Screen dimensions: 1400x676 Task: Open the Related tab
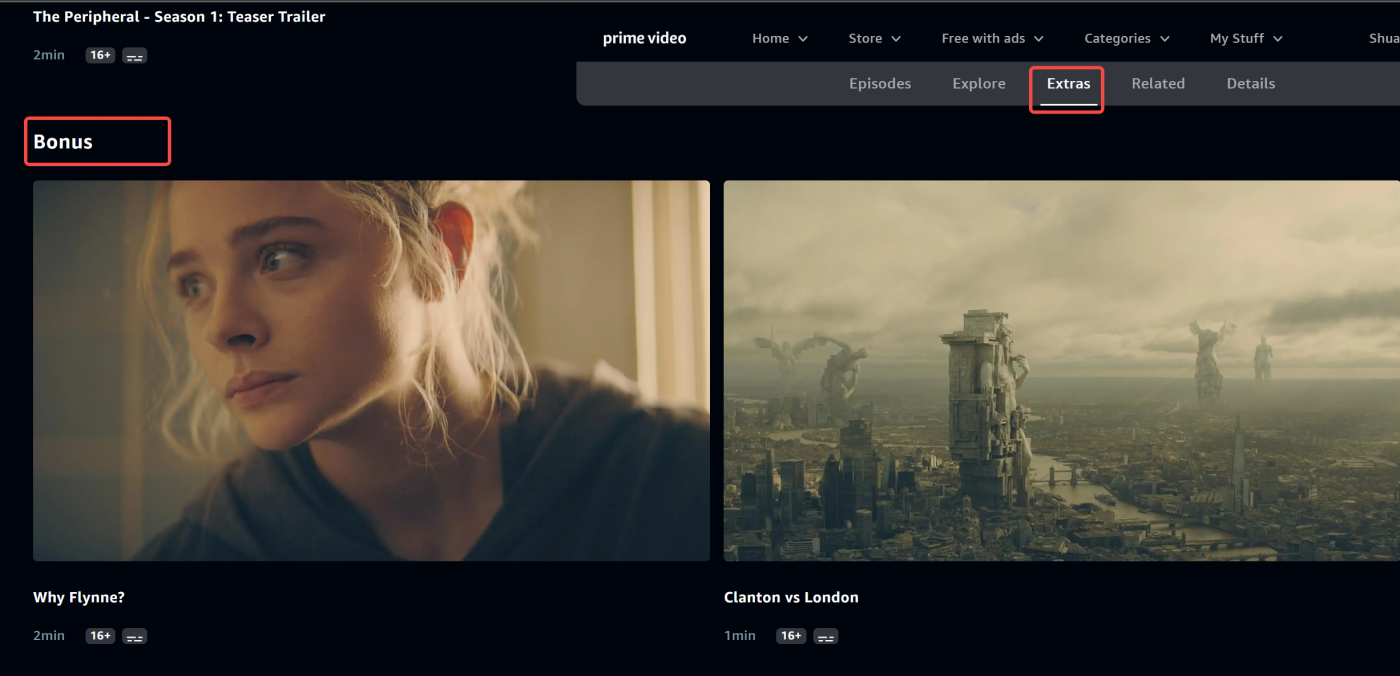pyautogui.click(x=1158, y=84)
